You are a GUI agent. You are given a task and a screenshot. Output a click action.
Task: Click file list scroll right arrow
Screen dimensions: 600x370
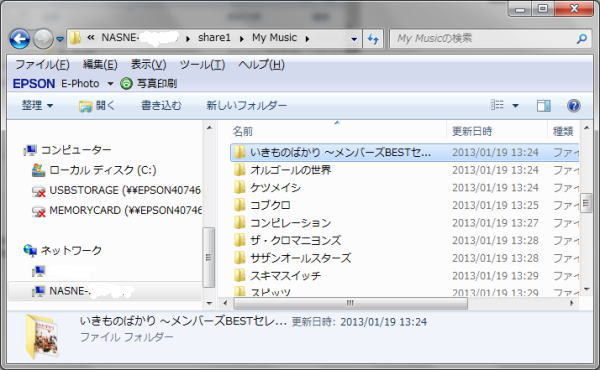coord(572,303)
